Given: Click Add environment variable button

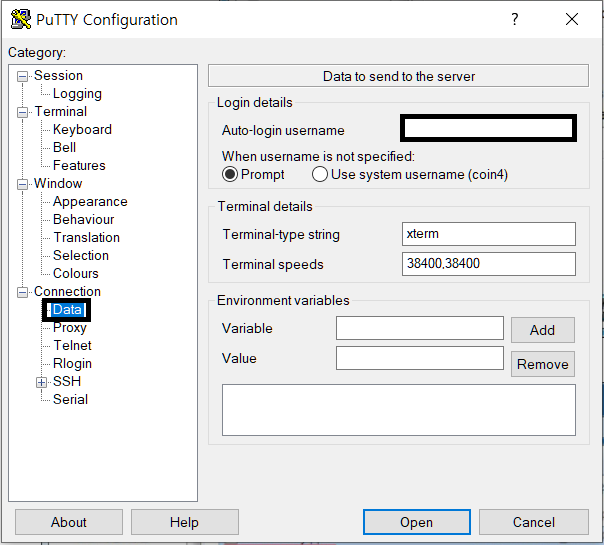Looking at the screenshot, I should point(542,330).
